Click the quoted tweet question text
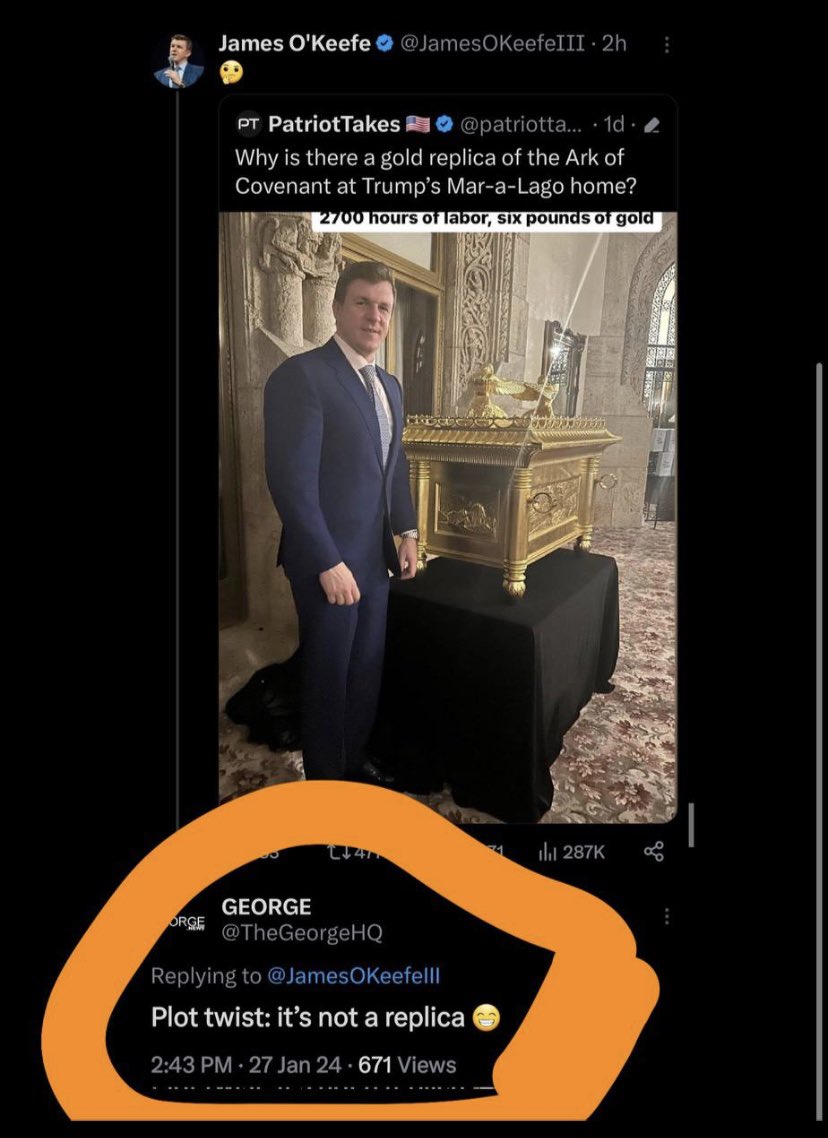Screen dimensions: 828x1138 [x=435, y=172]
